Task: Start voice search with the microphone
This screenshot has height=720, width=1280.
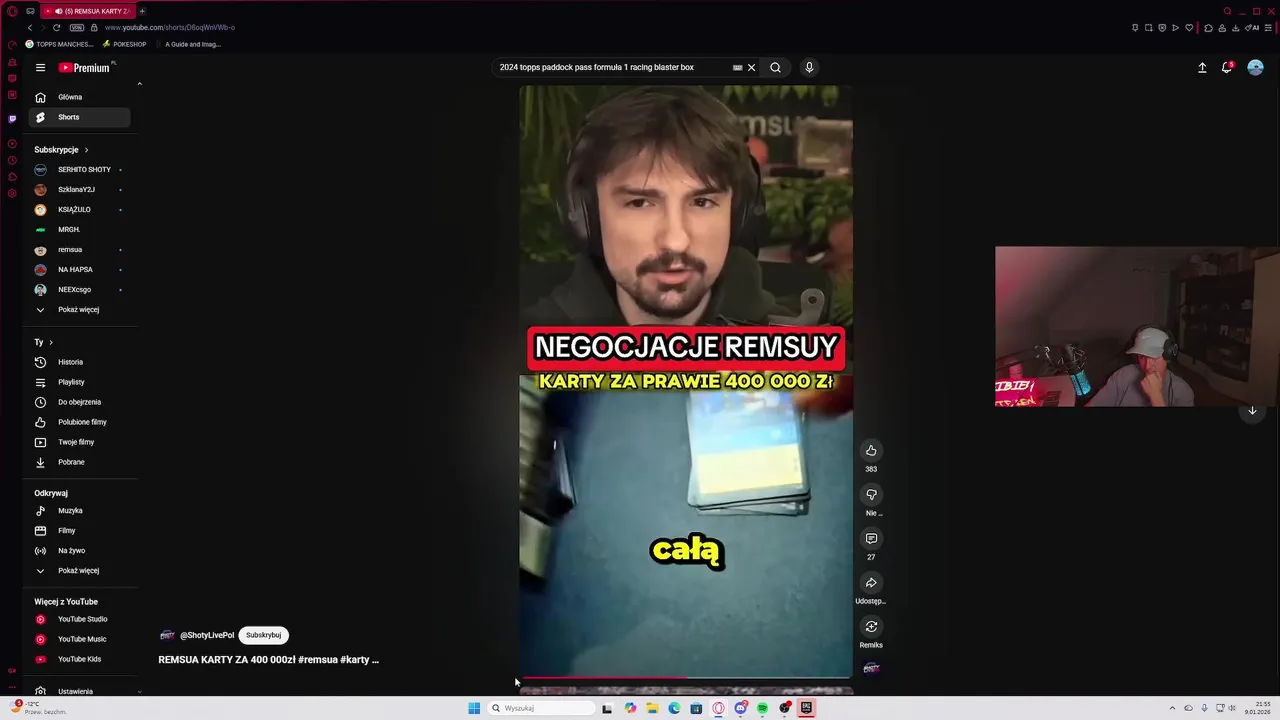Action: [x=809, y=68]
